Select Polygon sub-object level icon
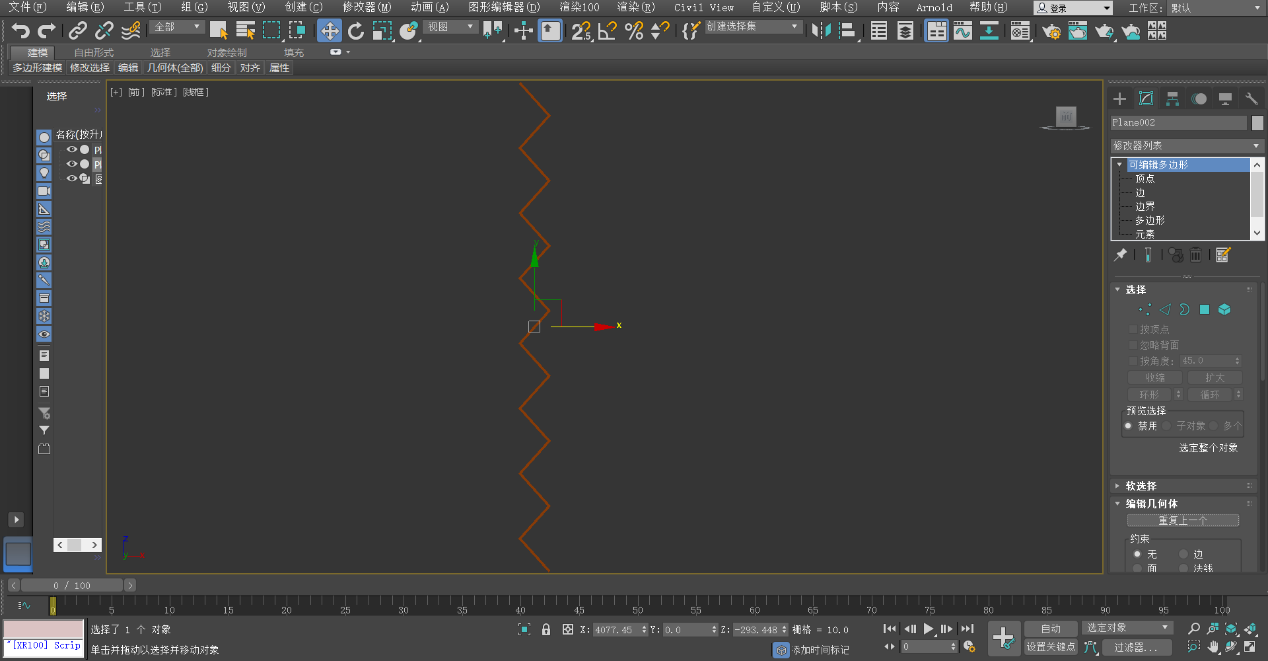Viewport: 1268px width, 661px height. pos(1205,310)
